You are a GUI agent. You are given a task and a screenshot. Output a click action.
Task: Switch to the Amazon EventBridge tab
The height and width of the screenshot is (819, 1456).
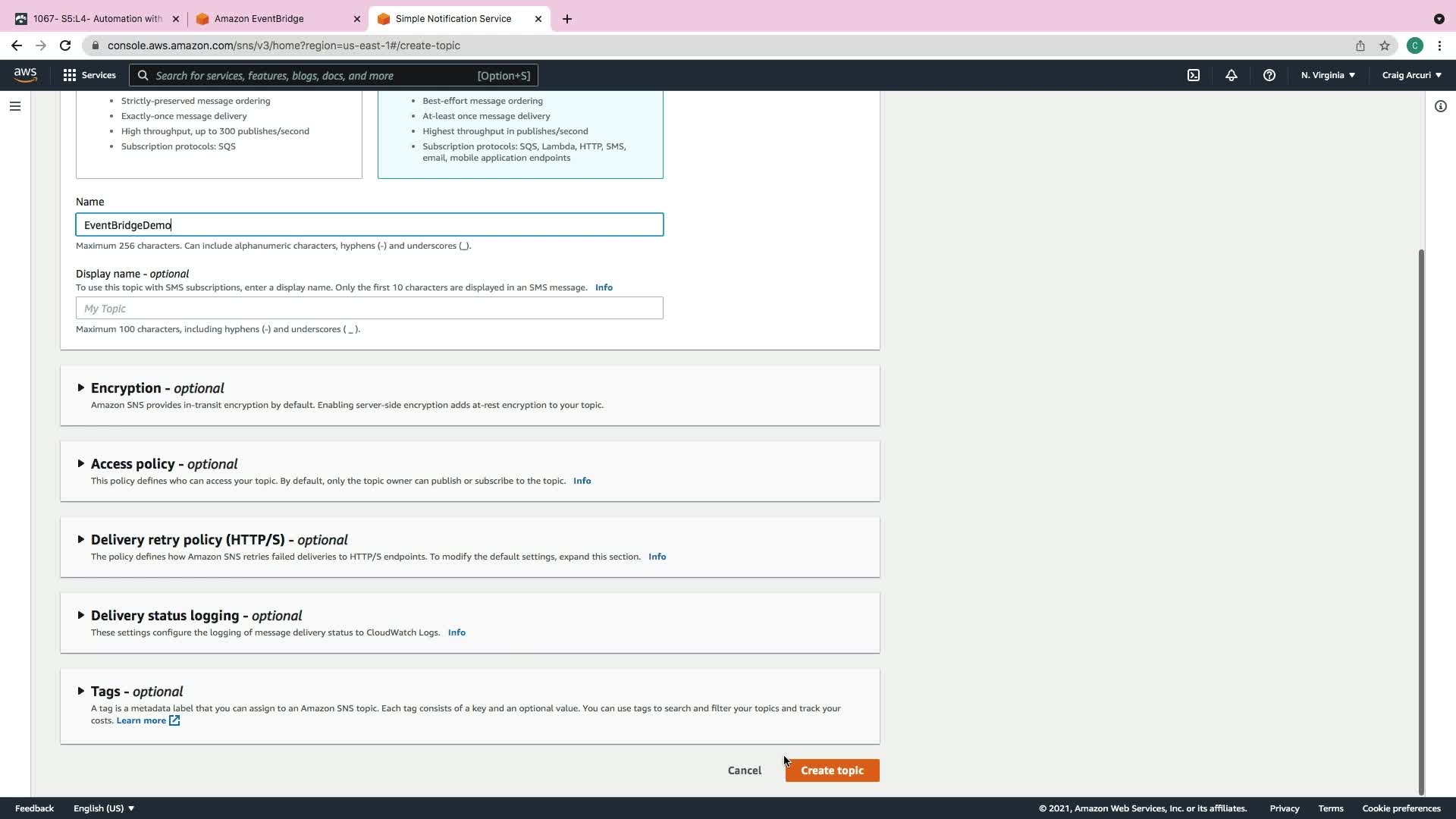tap(259, 19)
